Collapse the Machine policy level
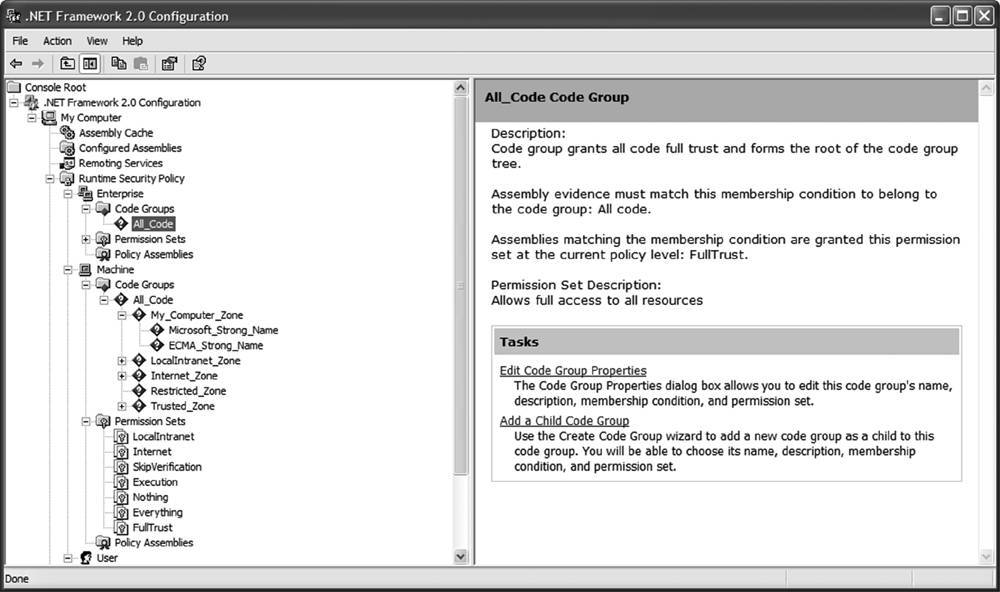The height and width of the screenshot is (592, 1000). (68, 270)
